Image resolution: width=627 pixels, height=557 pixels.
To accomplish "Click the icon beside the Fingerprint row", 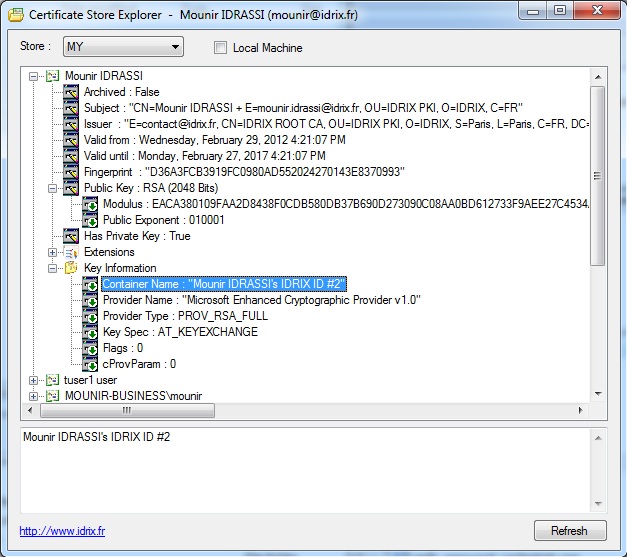I will 71,172.
